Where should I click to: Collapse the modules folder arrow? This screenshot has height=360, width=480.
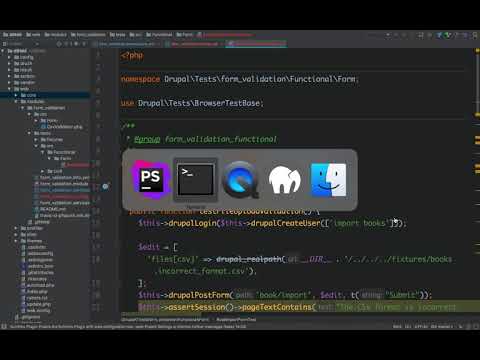pos(16,102)
